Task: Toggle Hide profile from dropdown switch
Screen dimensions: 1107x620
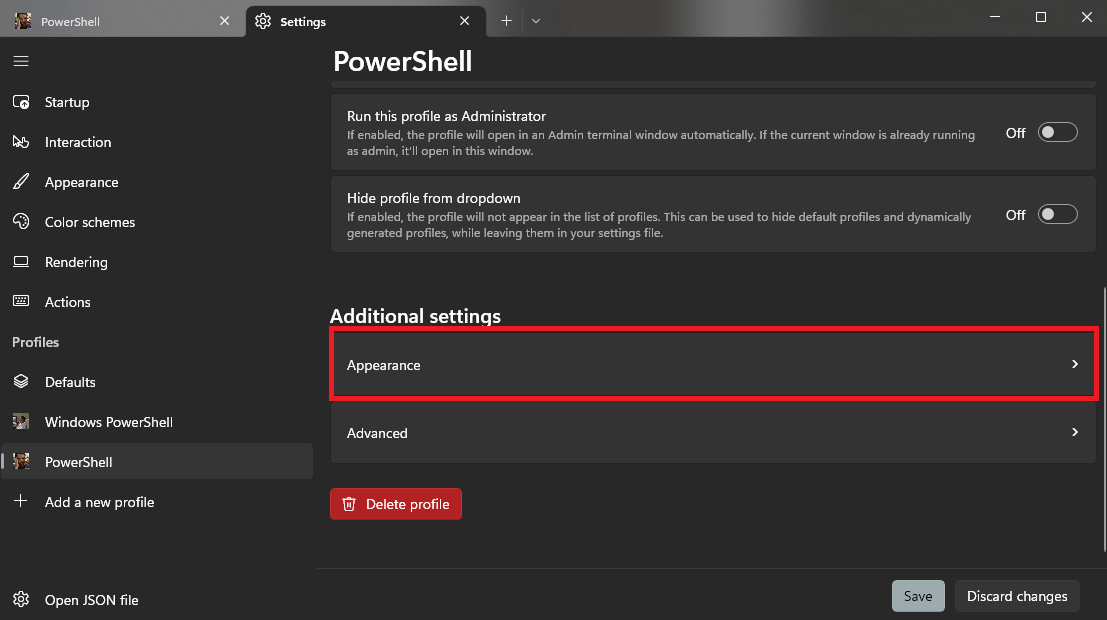Action: coord(1058,215)
